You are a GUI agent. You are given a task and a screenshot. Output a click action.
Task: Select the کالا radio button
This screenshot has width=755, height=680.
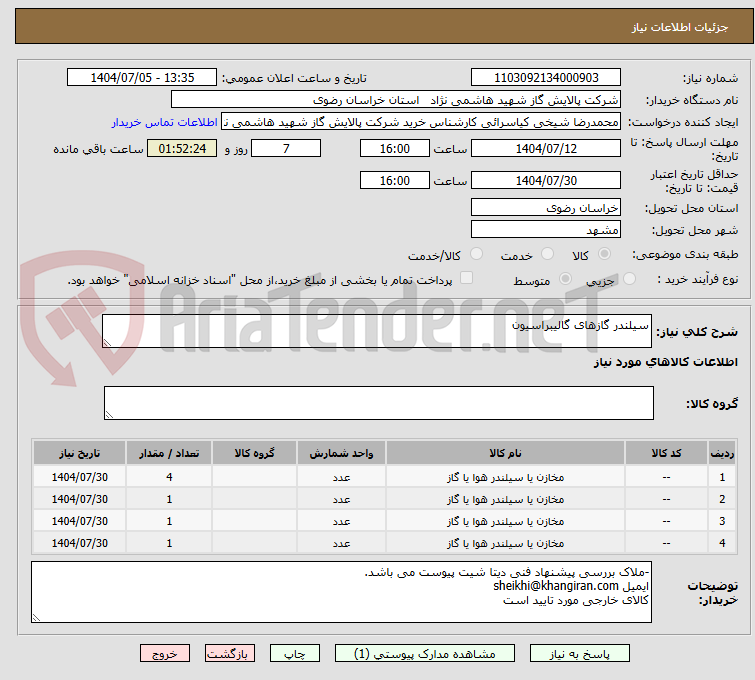pyautogui.click(x=604, y=254)
